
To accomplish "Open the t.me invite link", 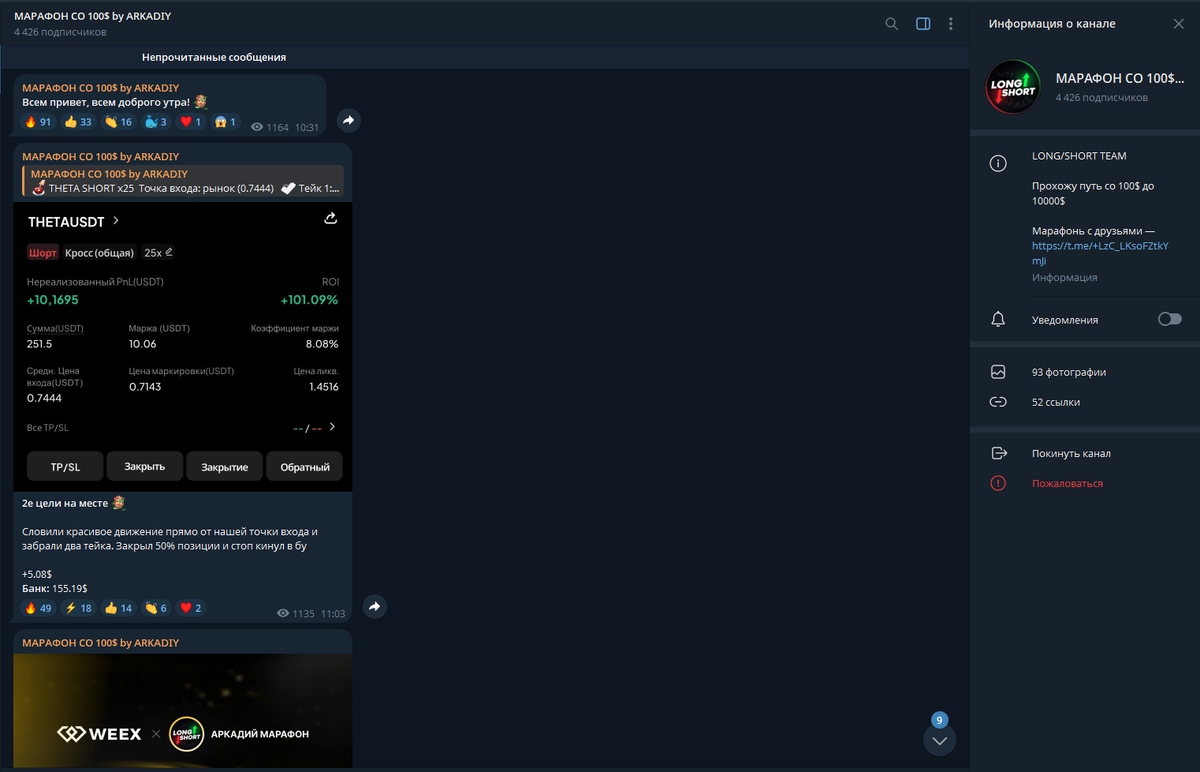I will coord(1099,246).
